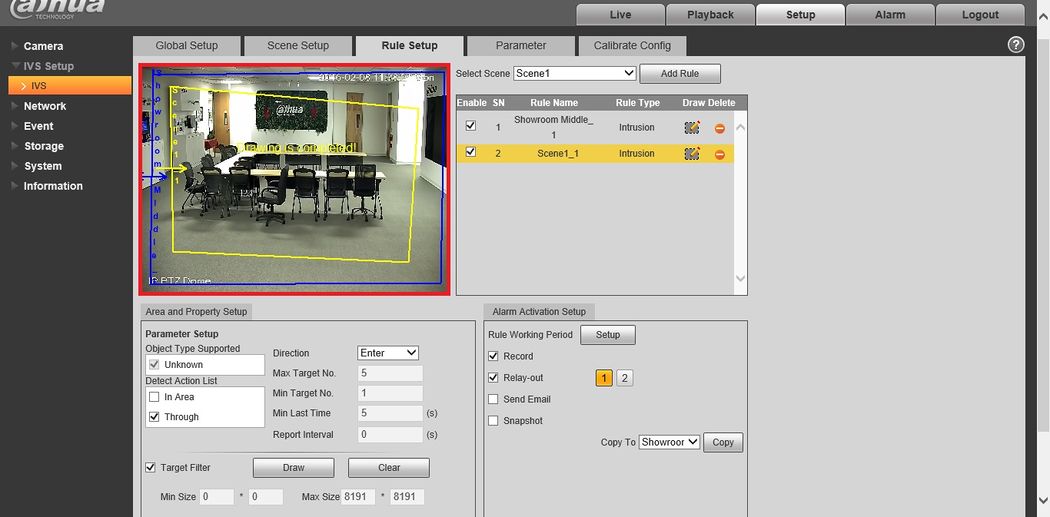This screenshot has width=1050, height=517.
Task: Enable the Send Email checkbox
Action: tap(493, 399)
